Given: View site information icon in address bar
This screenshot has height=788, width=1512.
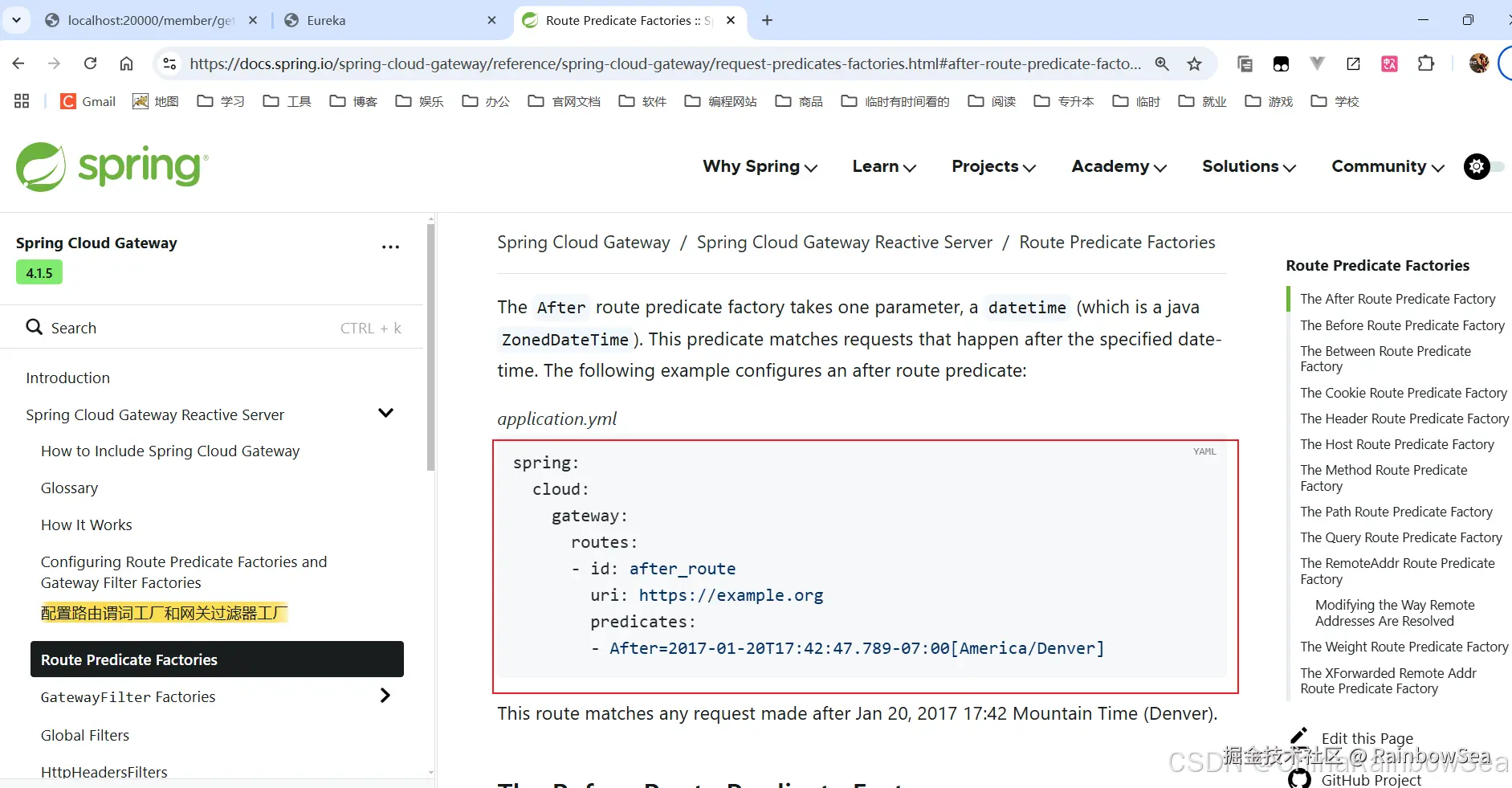Looking at the screenshot, I should 169,63.
